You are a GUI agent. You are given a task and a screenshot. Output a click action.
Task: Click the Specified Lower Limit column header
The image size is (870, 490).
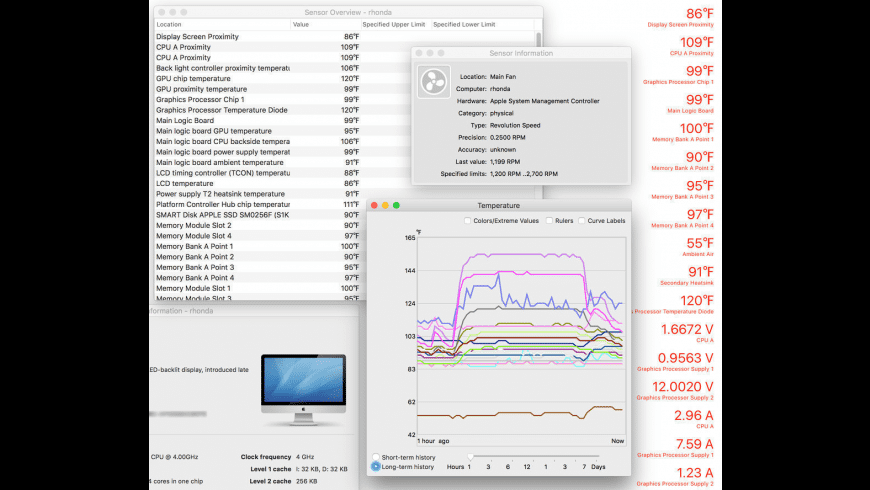482,24
